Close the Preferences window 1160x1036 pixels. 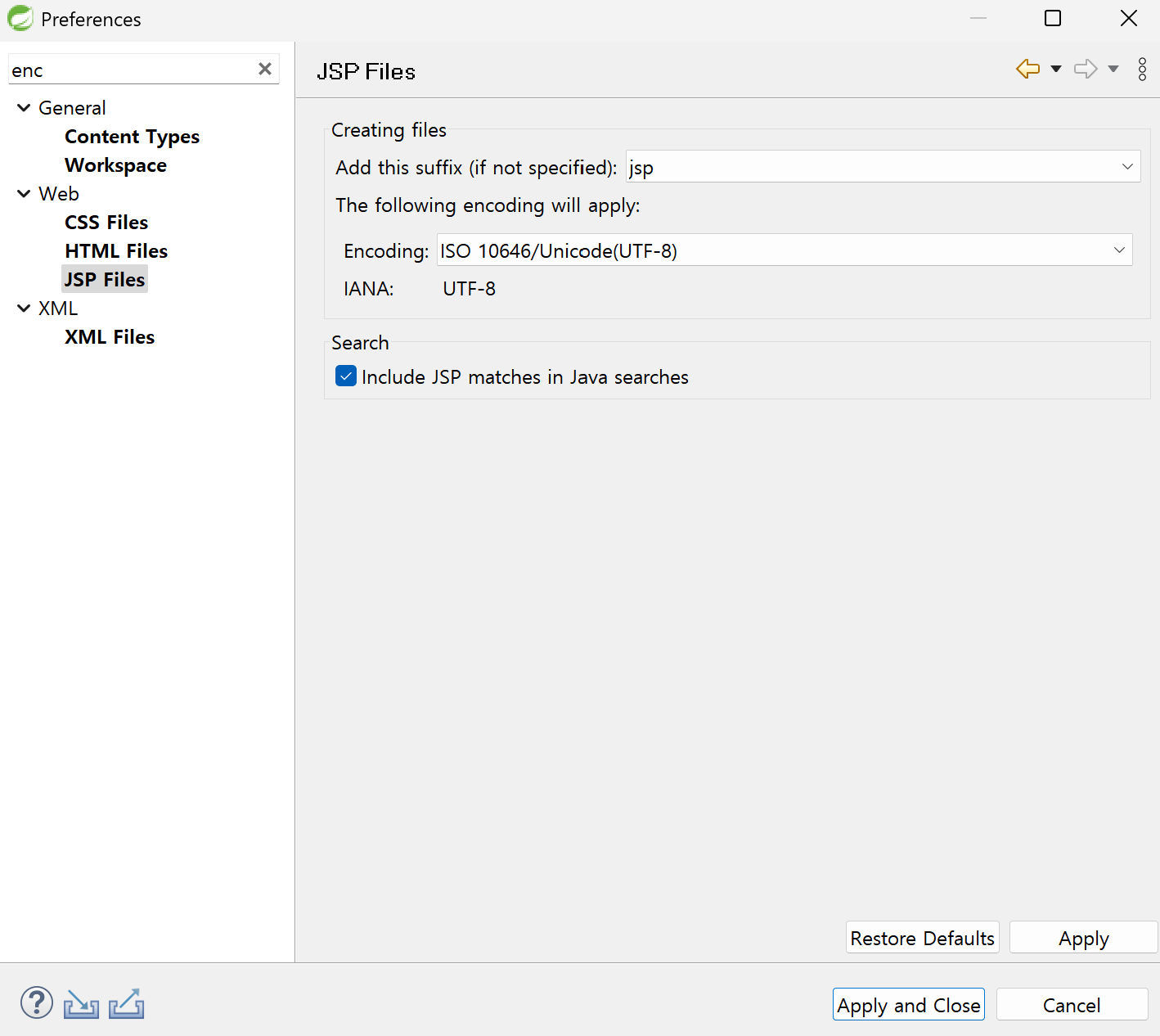click(x=1129, y=18)
